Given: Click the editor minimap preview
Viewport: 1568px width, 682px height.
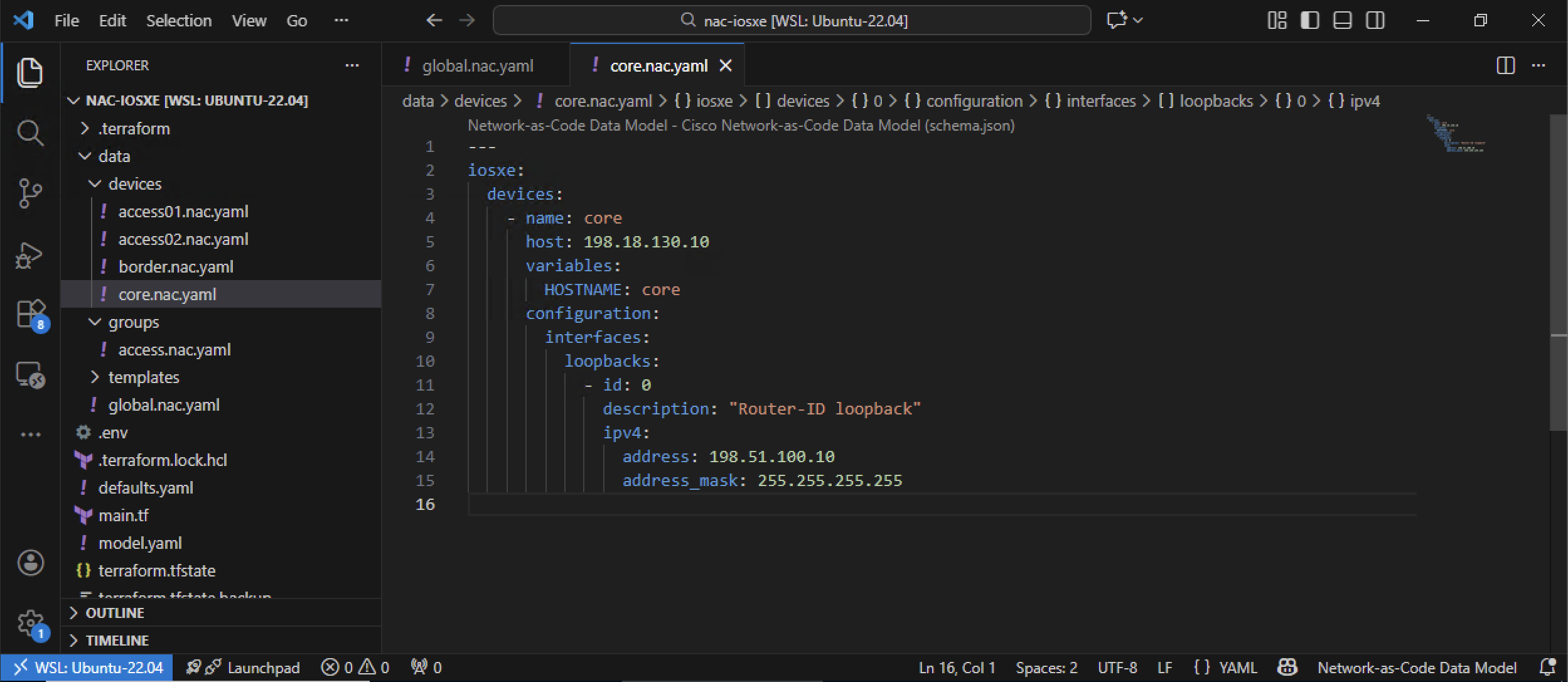Looking at the screenshot, I should point(1456,133).
